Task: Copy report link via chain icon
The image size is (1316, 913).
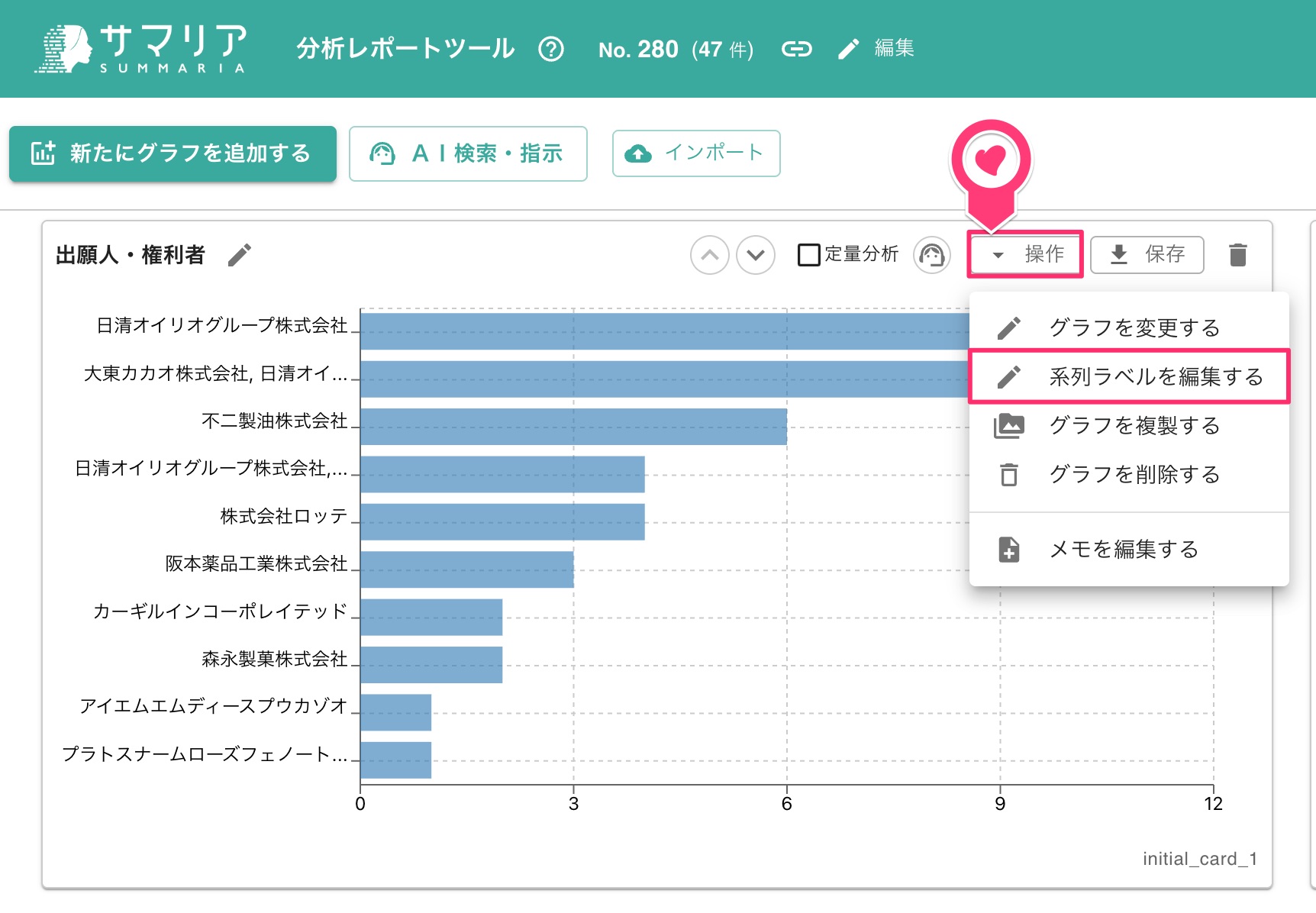Action: (796, 49)
